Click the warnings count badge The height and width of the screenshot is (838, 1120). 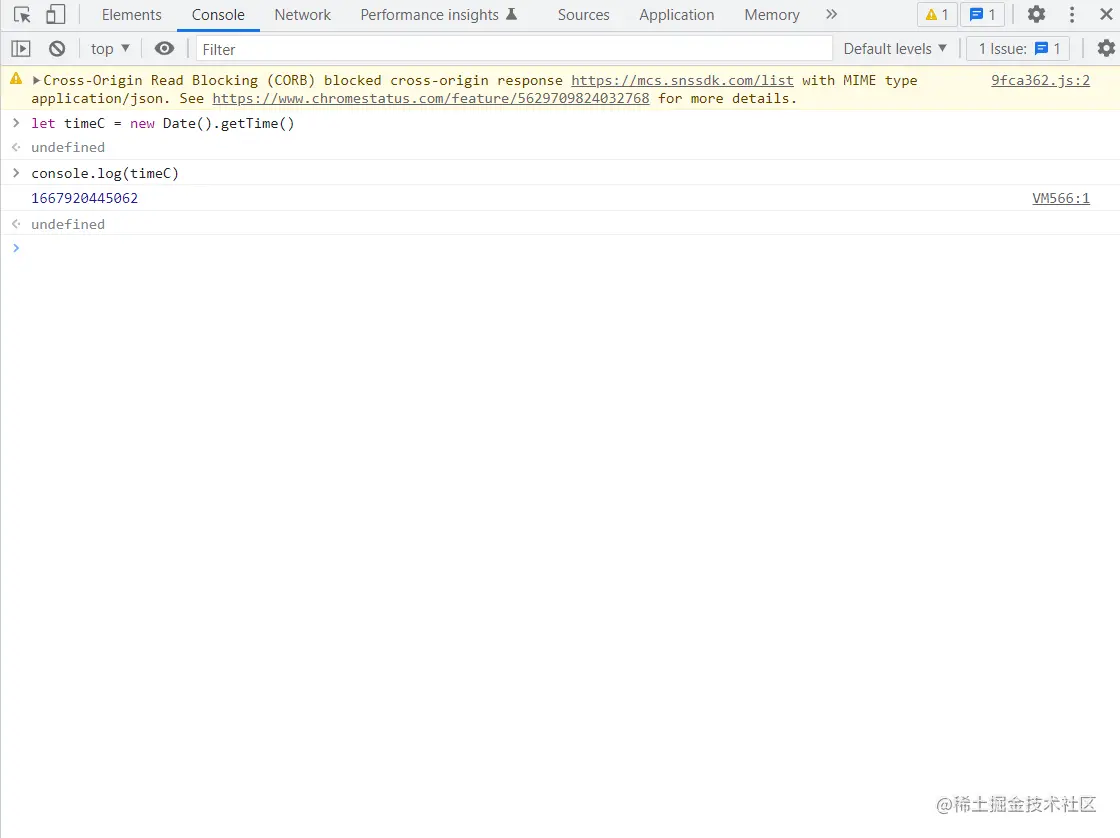[936, 15]
